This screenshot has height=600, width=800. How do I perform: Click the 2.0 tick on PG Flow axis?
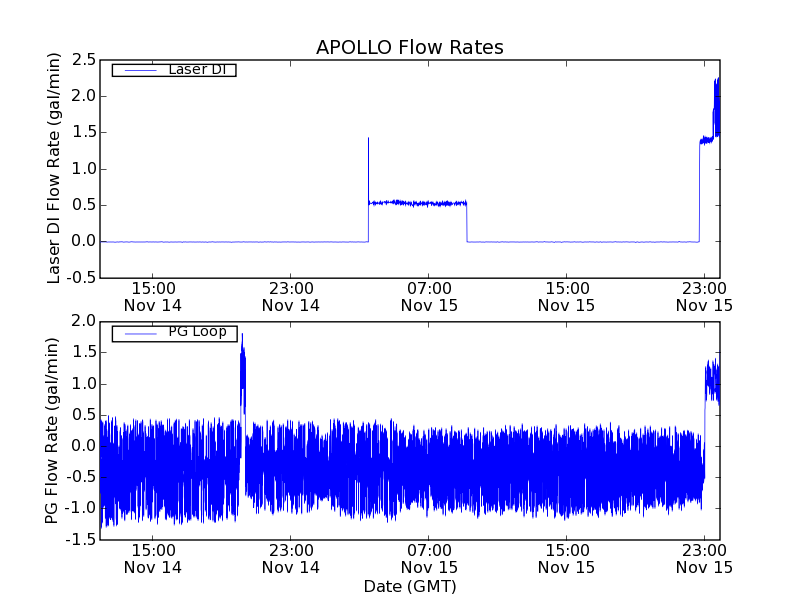tap(84, 321)
